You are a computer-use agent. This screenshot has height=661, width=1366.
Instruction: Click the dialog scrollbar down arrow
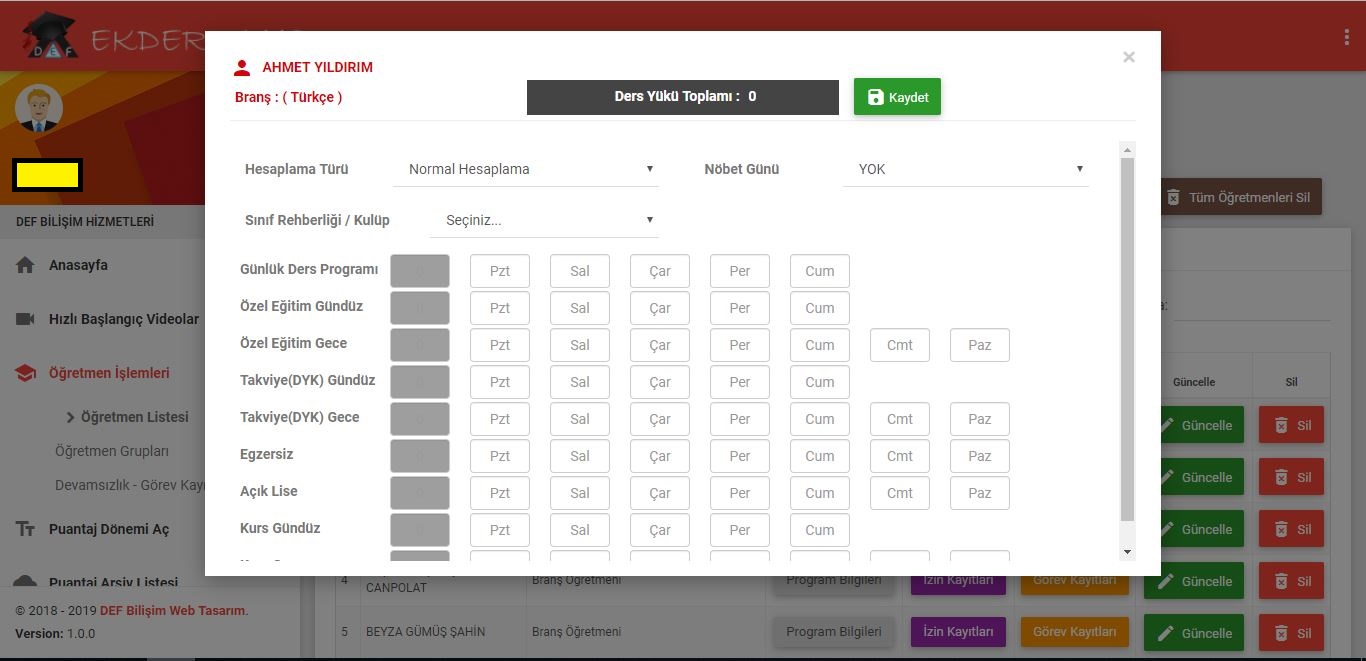[1128, 552]
